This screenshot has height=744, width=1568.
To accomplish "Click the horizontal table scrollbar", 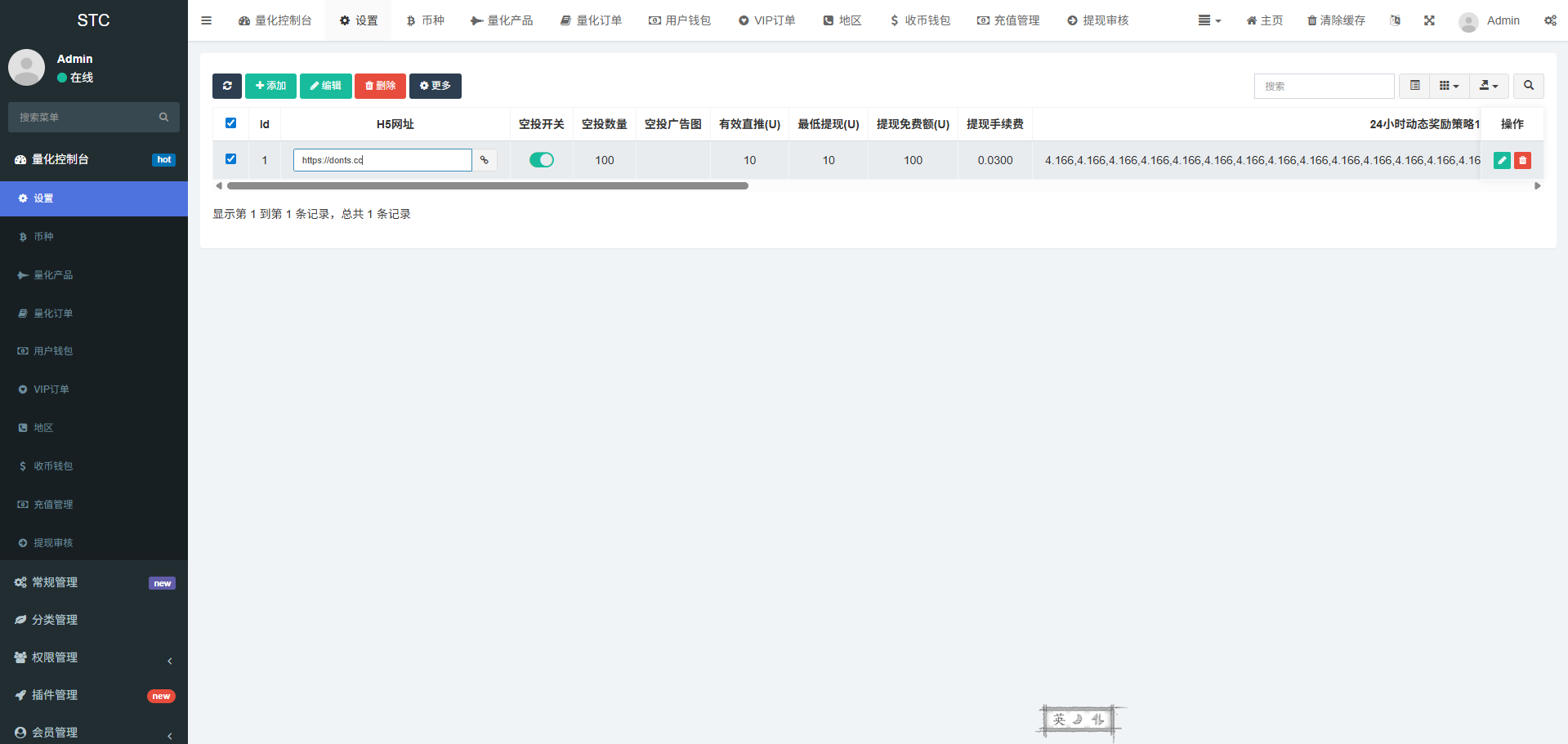I will [x=487, y=186].
